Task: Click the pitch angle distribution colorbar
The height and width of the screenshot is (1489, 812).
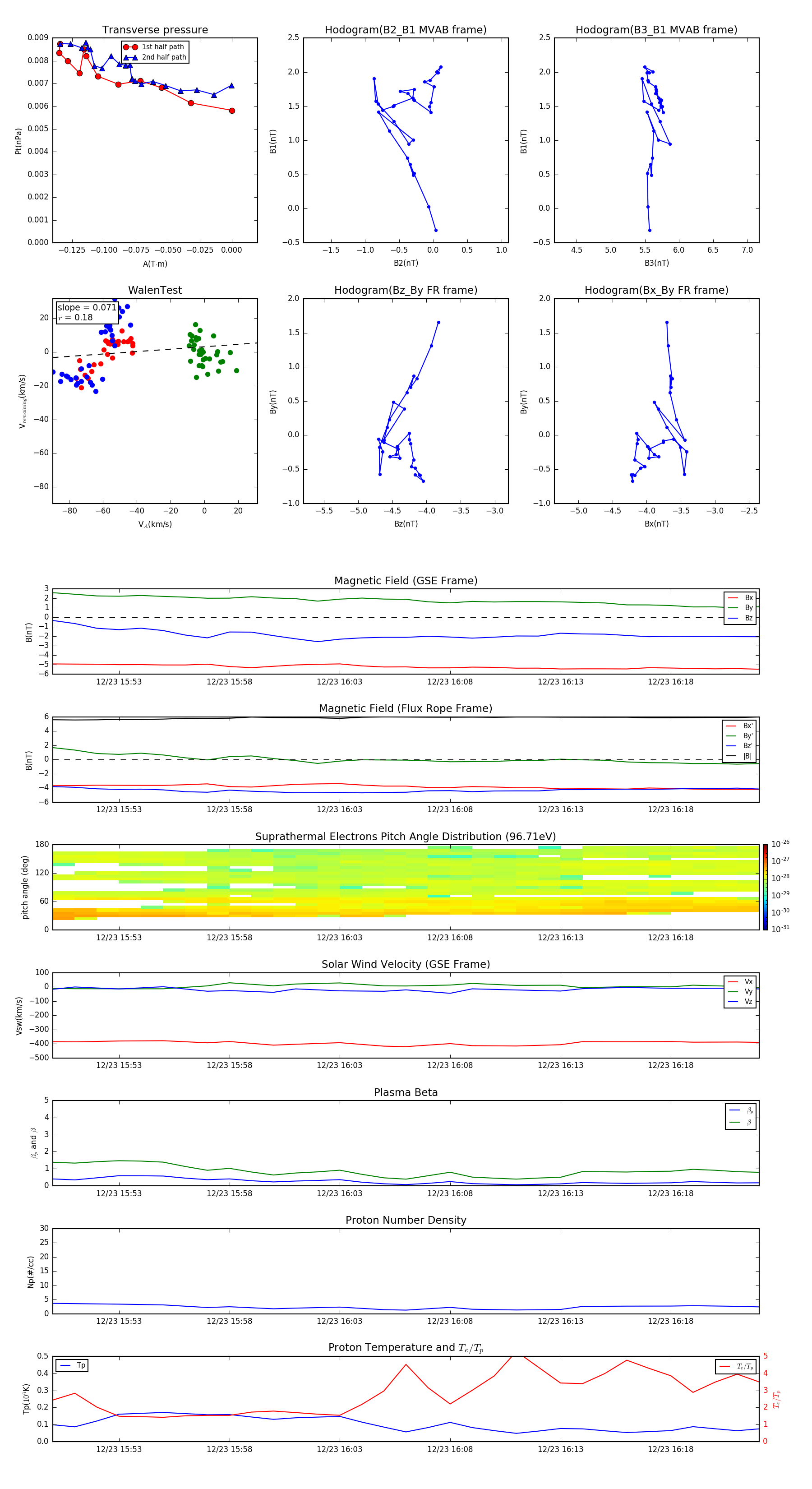Action: [765, 887]
